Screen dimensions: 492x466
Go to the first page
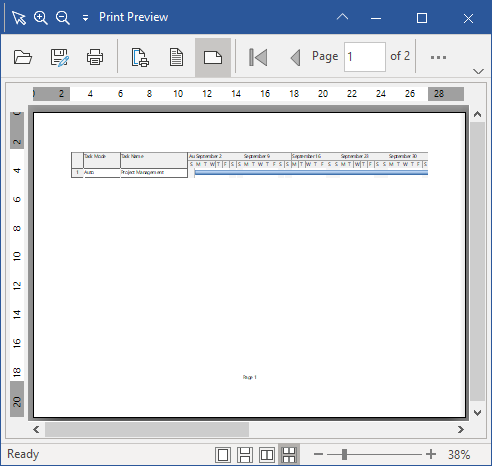[x=258, y=57]
